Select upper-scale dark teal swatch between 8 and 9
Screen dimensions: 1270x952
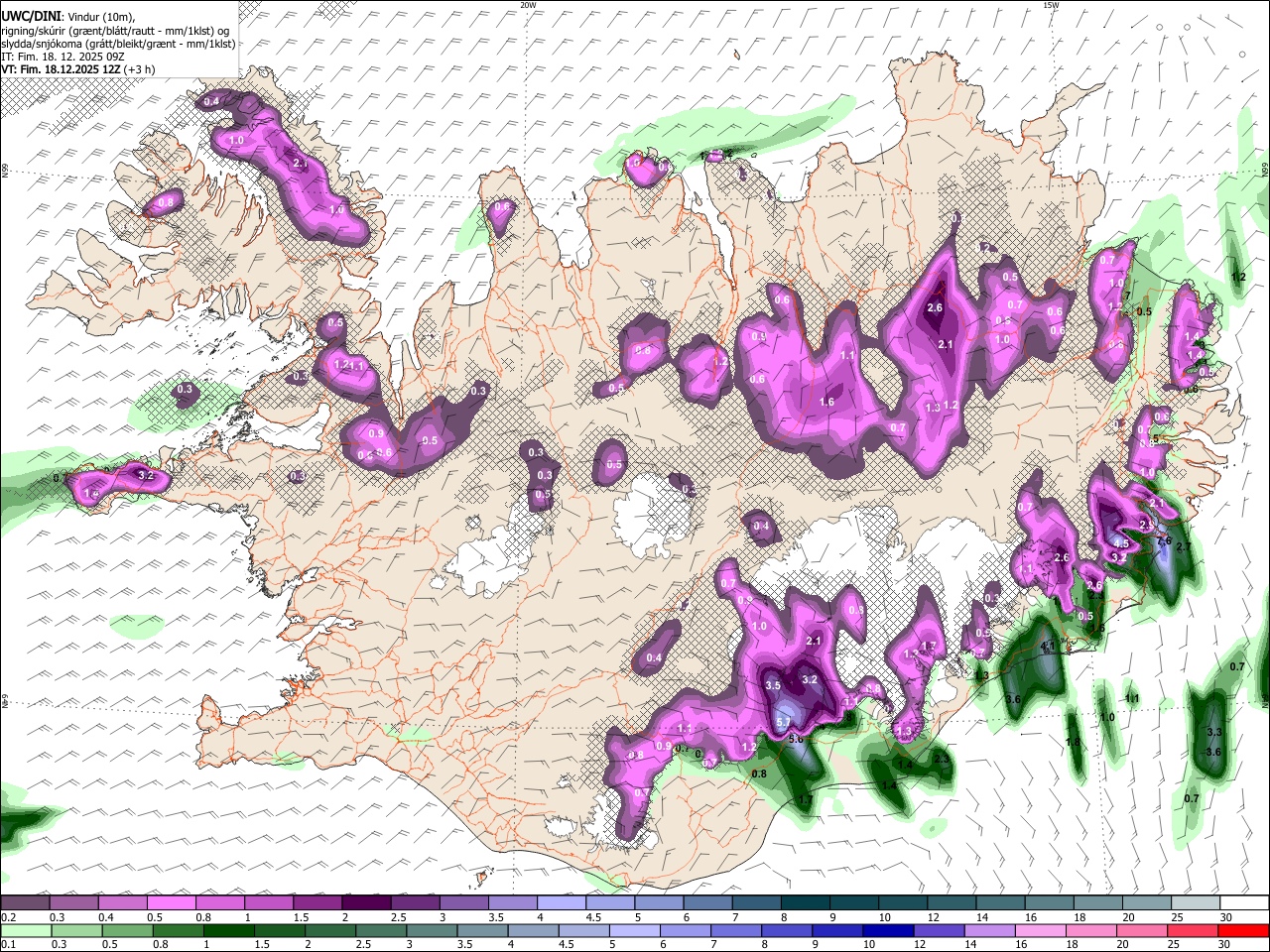804,903
